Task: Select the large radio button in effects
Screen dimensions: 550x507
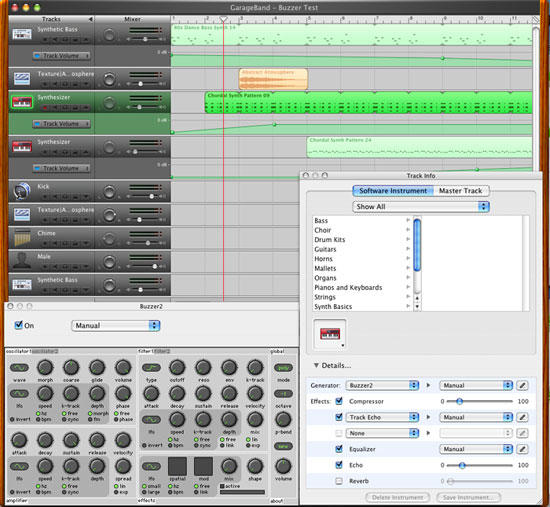Action: pos(144,492)
